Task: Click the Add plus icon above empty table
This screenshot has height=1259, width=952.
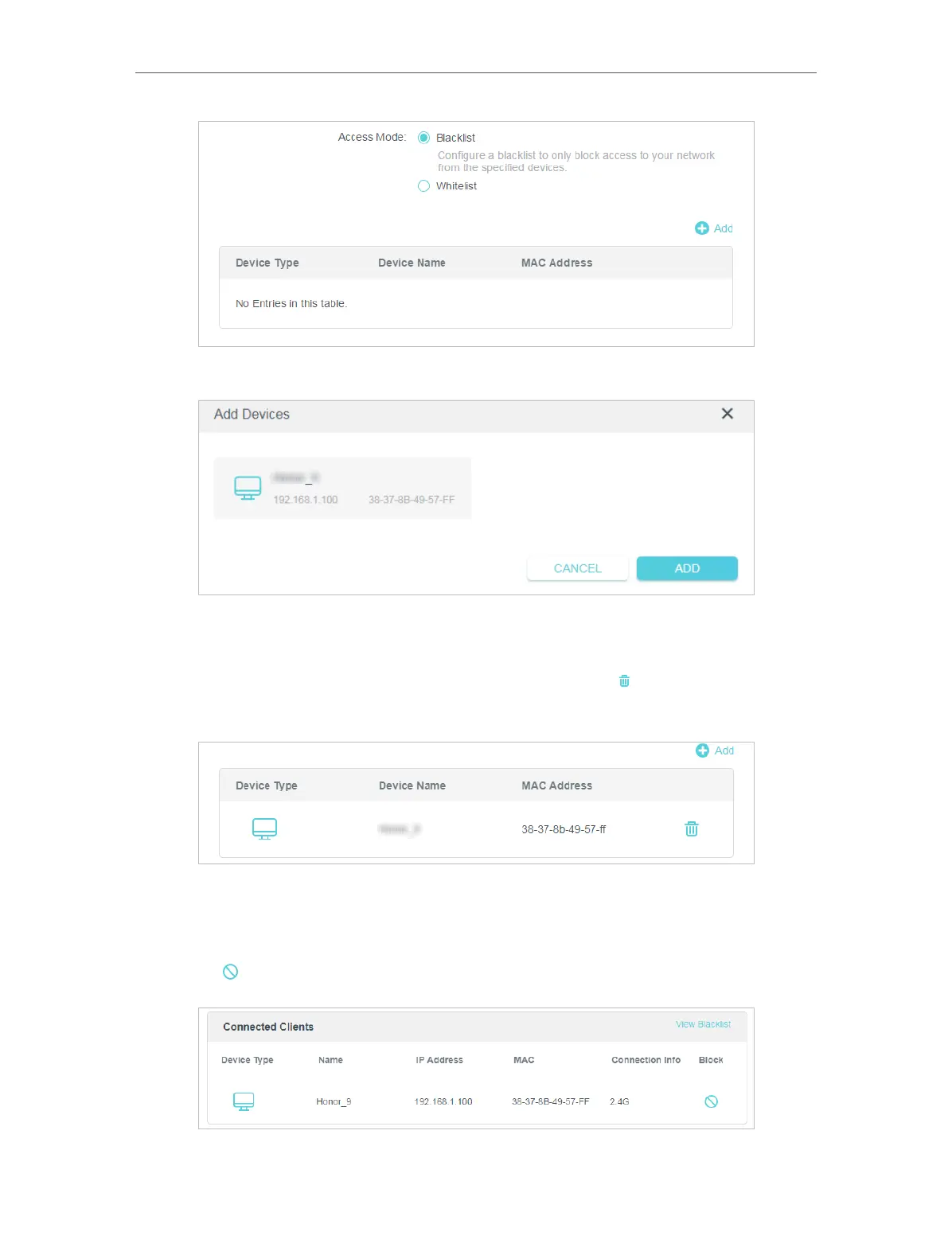Action: point(702,228)
